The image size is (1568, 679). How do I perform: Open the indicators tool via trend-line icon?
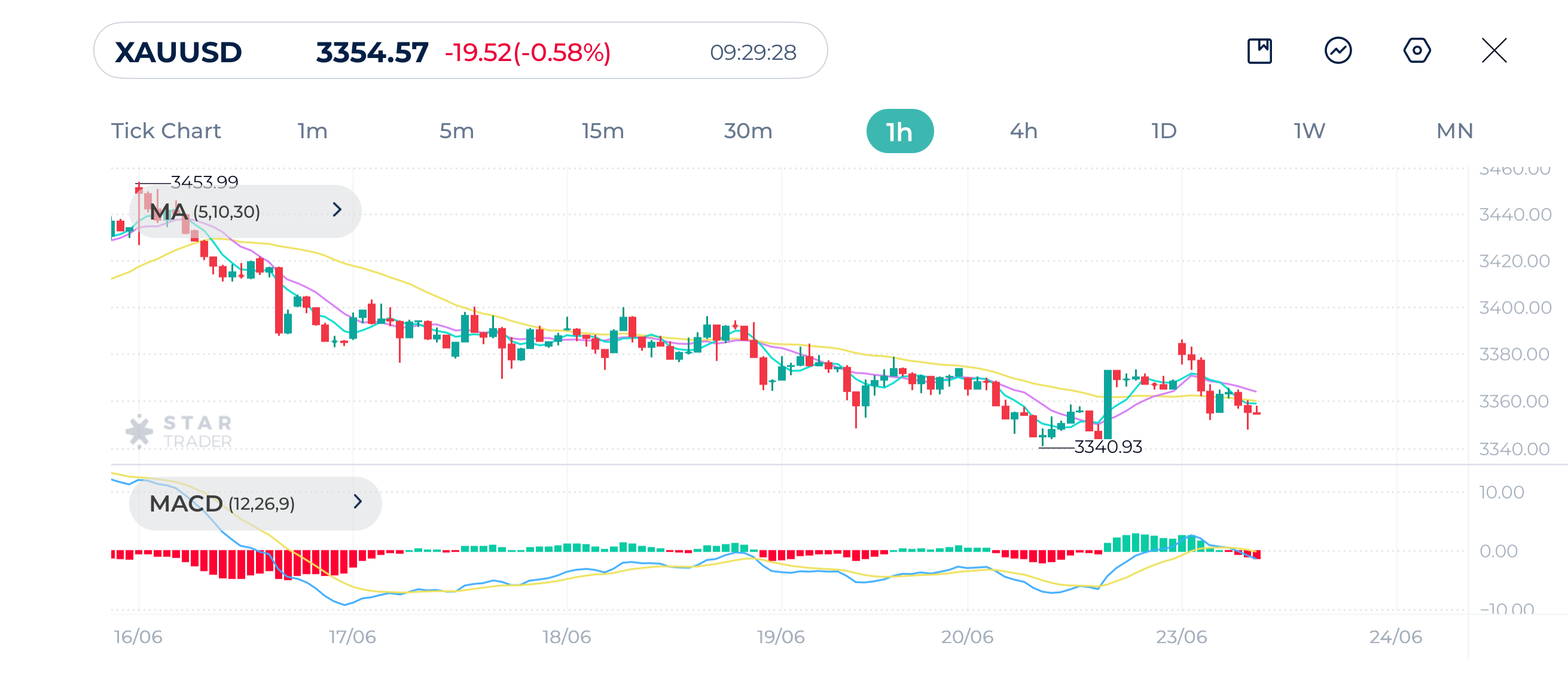[x=1337, y=53]
